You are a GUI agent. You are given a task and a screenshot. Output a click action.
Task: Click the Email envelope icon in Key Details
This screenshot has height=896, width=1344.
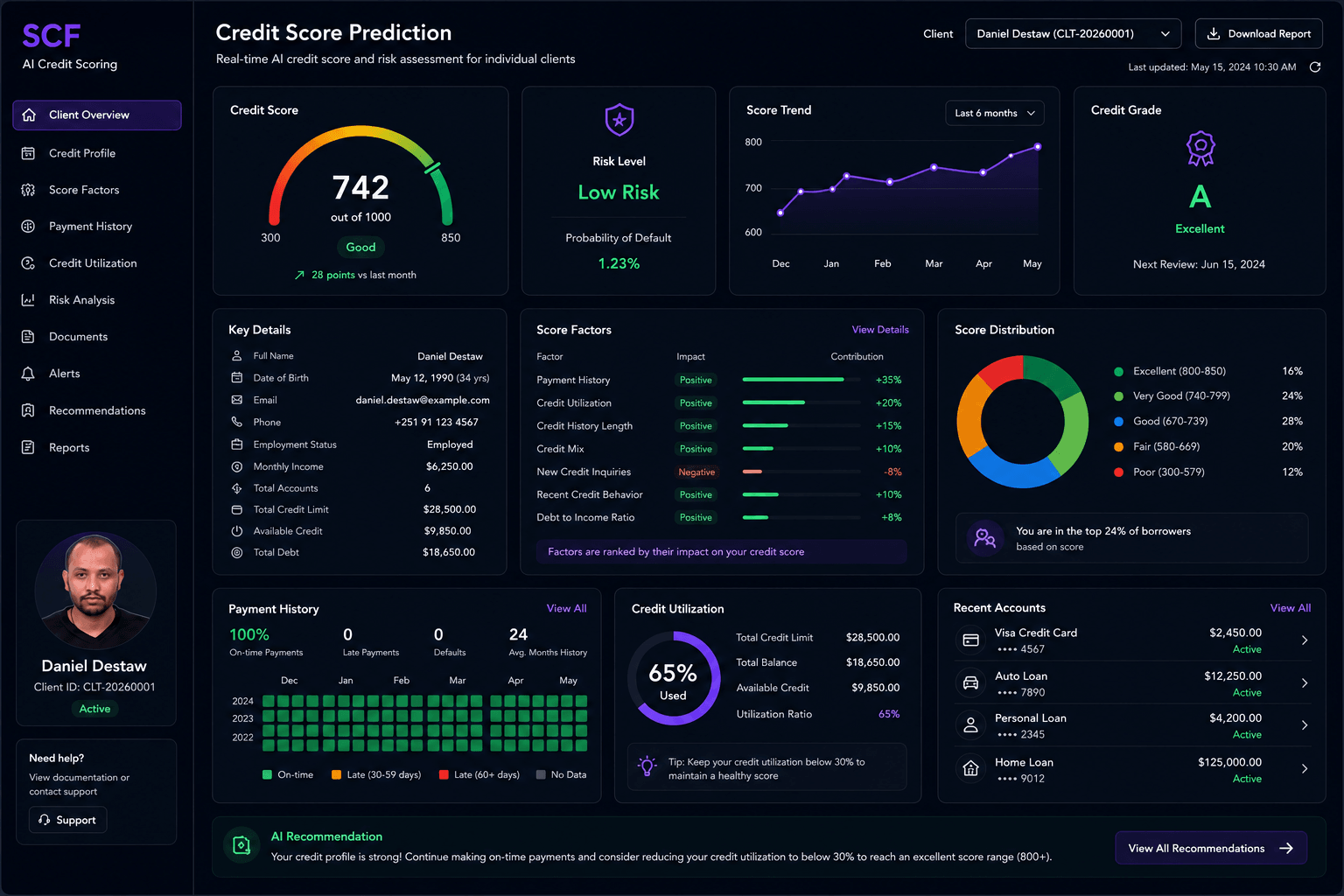click(236, 400)
